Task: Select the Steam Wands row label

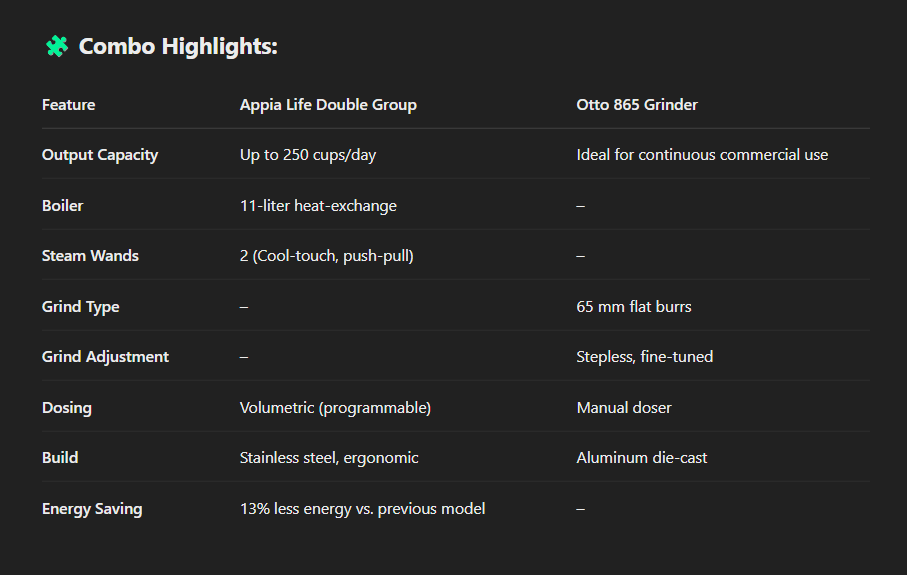Action: [x=90, y=256]
